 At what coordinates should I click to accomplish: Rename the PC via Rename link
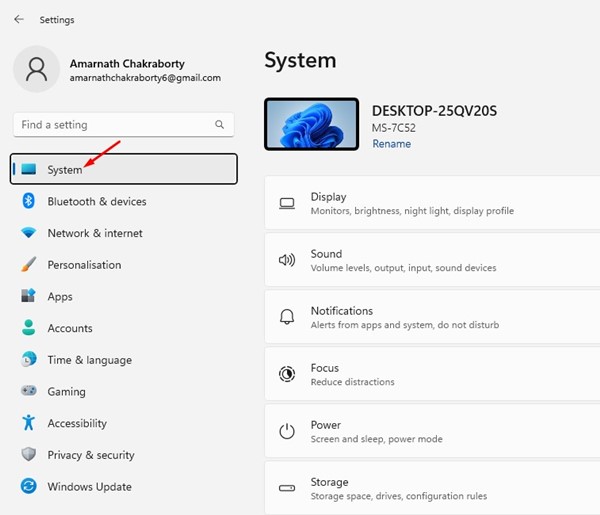coord(391,144)
